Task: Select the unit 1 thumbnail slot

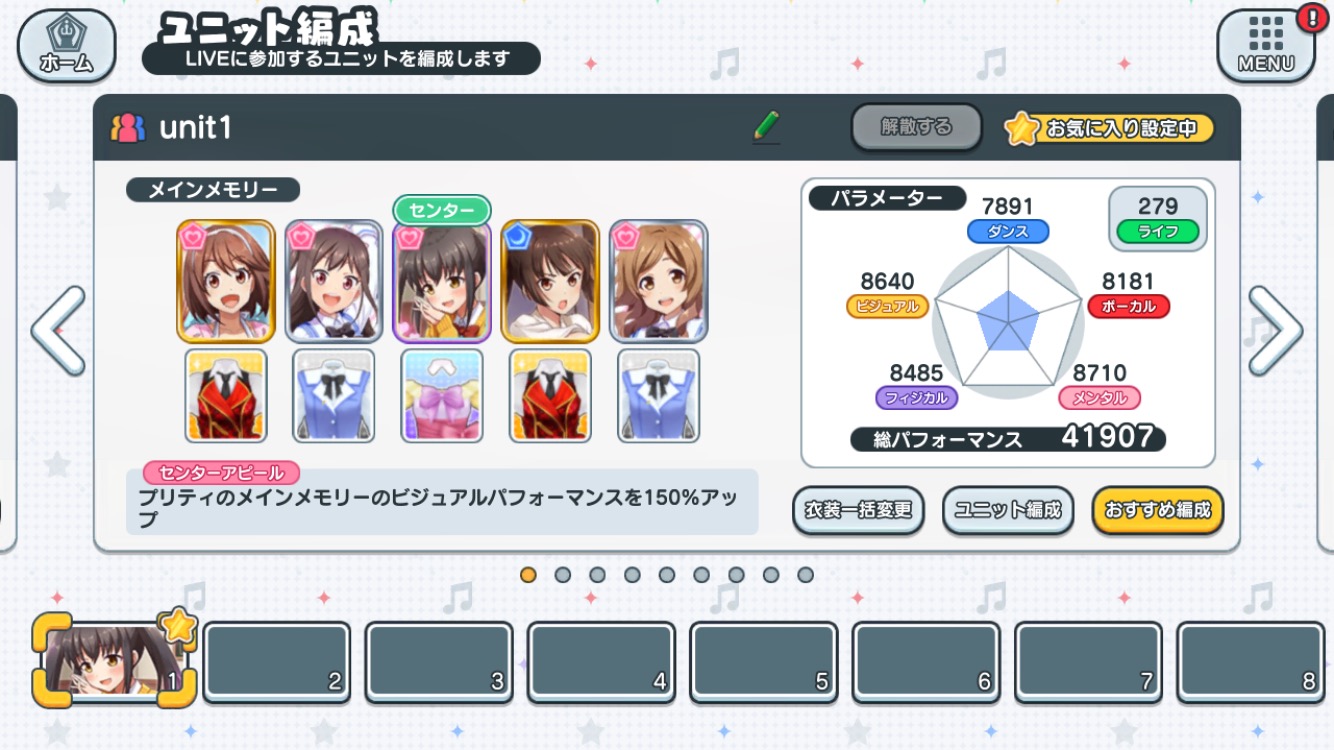Action: point(114,660)
